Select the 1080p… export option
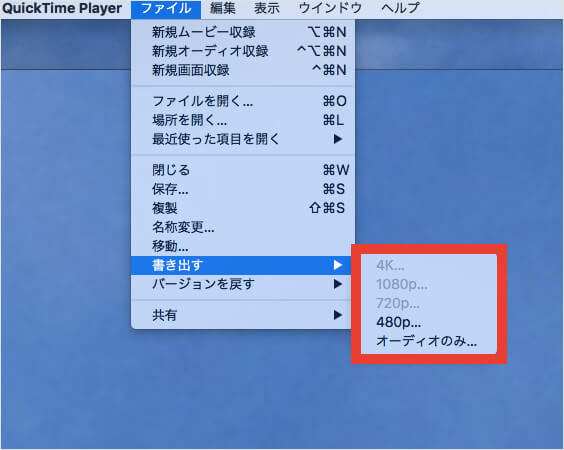Screen dimensions: 564x450 (429, 285)
